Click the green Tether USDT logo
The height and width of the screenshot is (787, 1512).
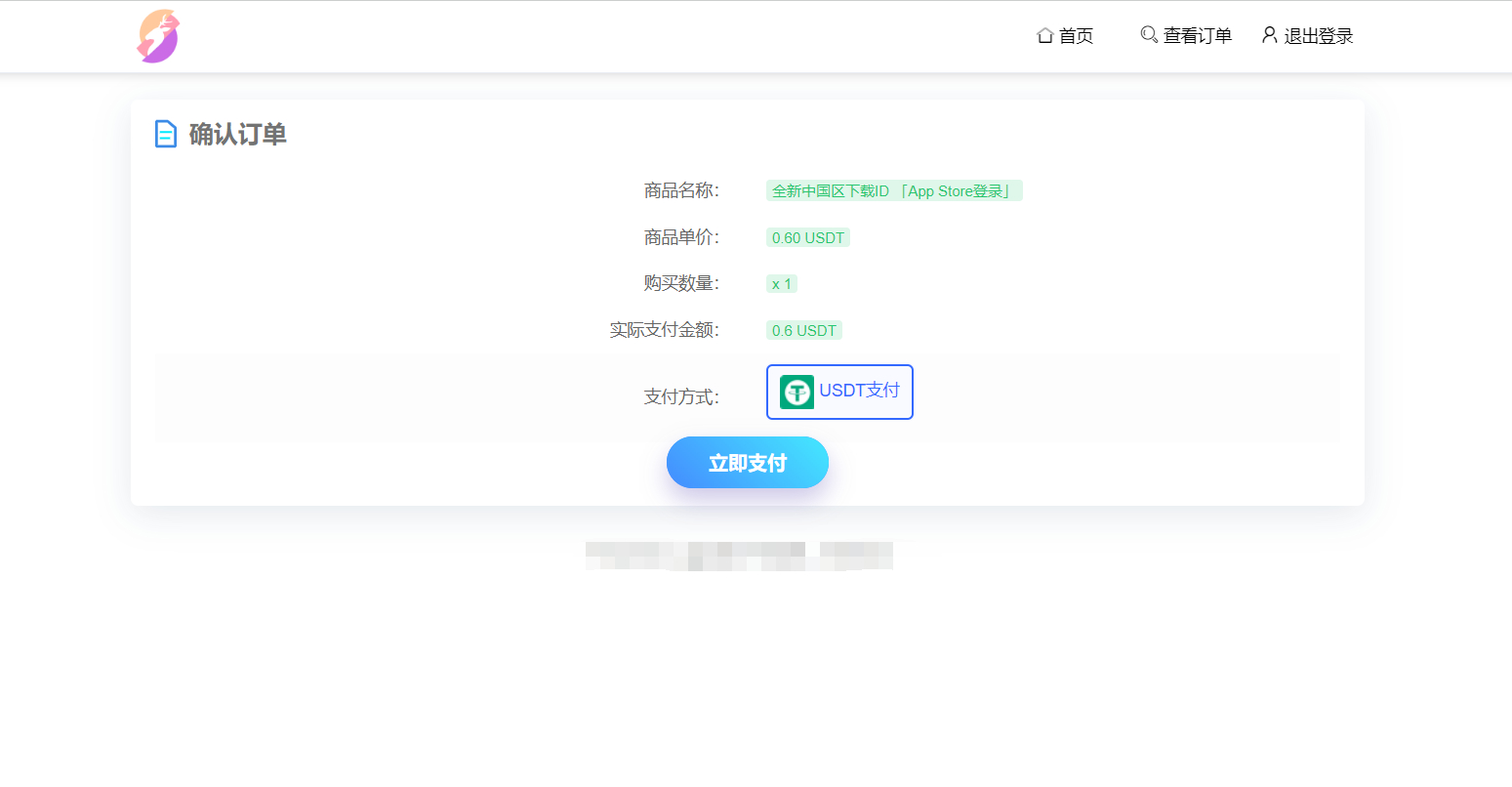797,393
